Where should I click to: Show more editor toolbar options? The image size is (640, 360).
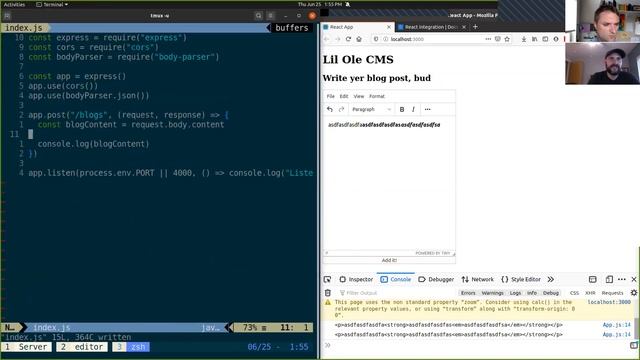pyautogui.click(x=427, y=109)
